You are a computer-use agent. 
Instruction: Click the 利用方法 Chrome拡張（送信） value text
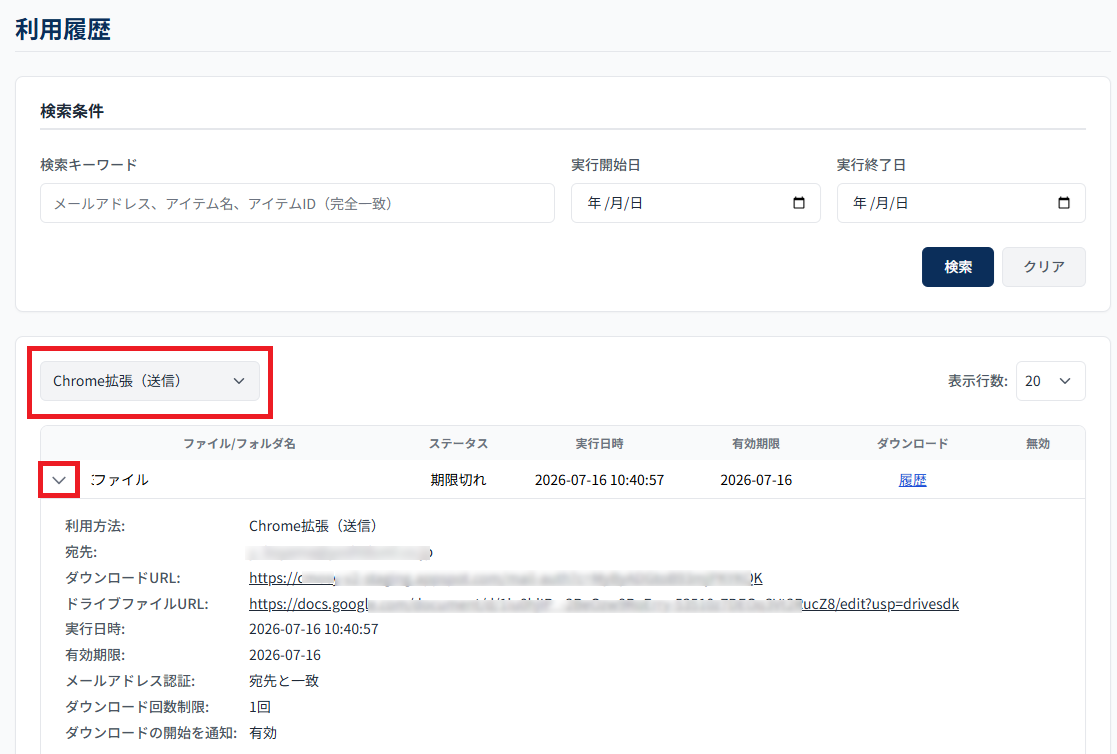313,526
